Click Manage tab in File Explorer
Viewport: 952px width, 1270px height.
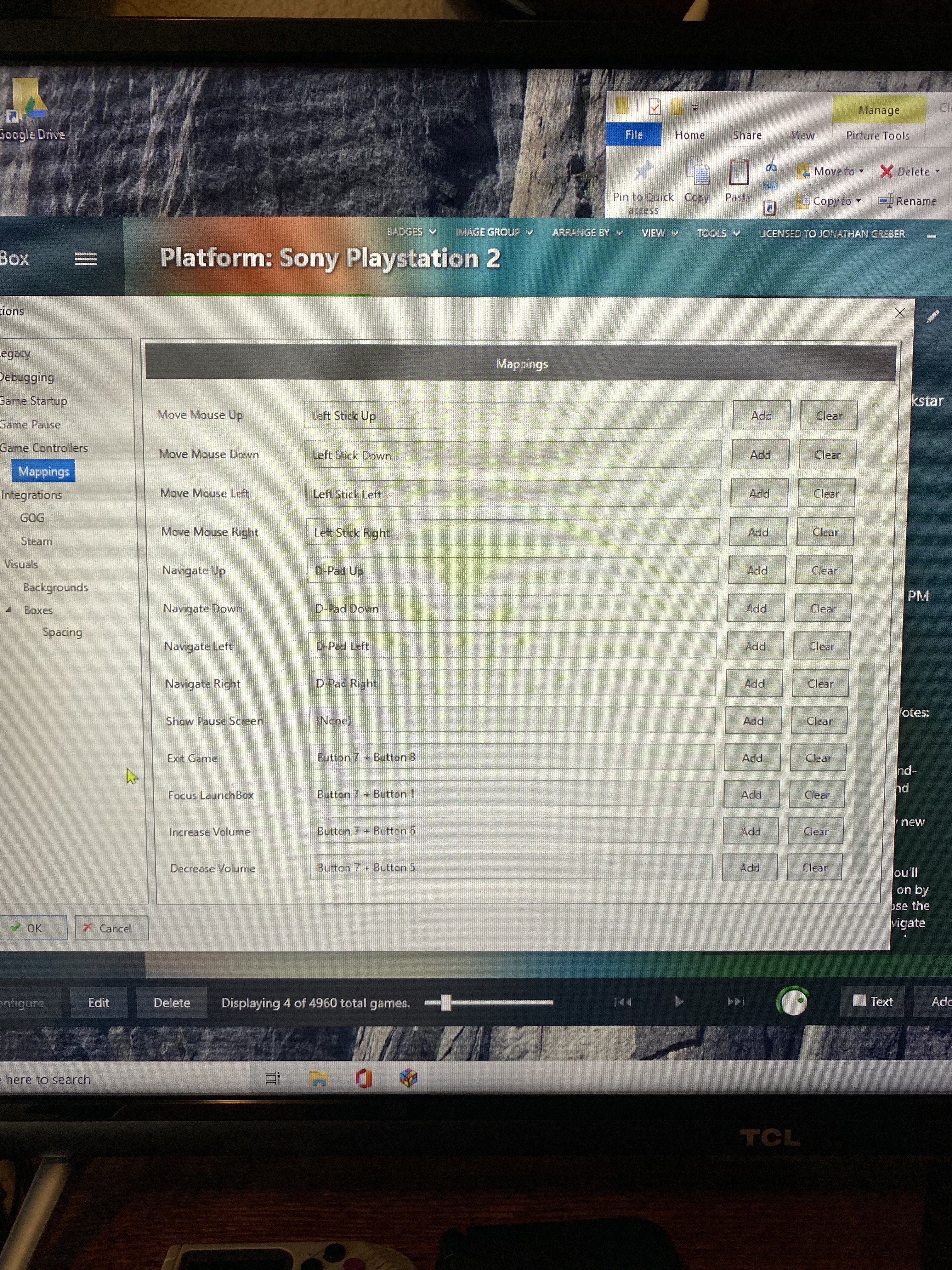coord(879,109)
